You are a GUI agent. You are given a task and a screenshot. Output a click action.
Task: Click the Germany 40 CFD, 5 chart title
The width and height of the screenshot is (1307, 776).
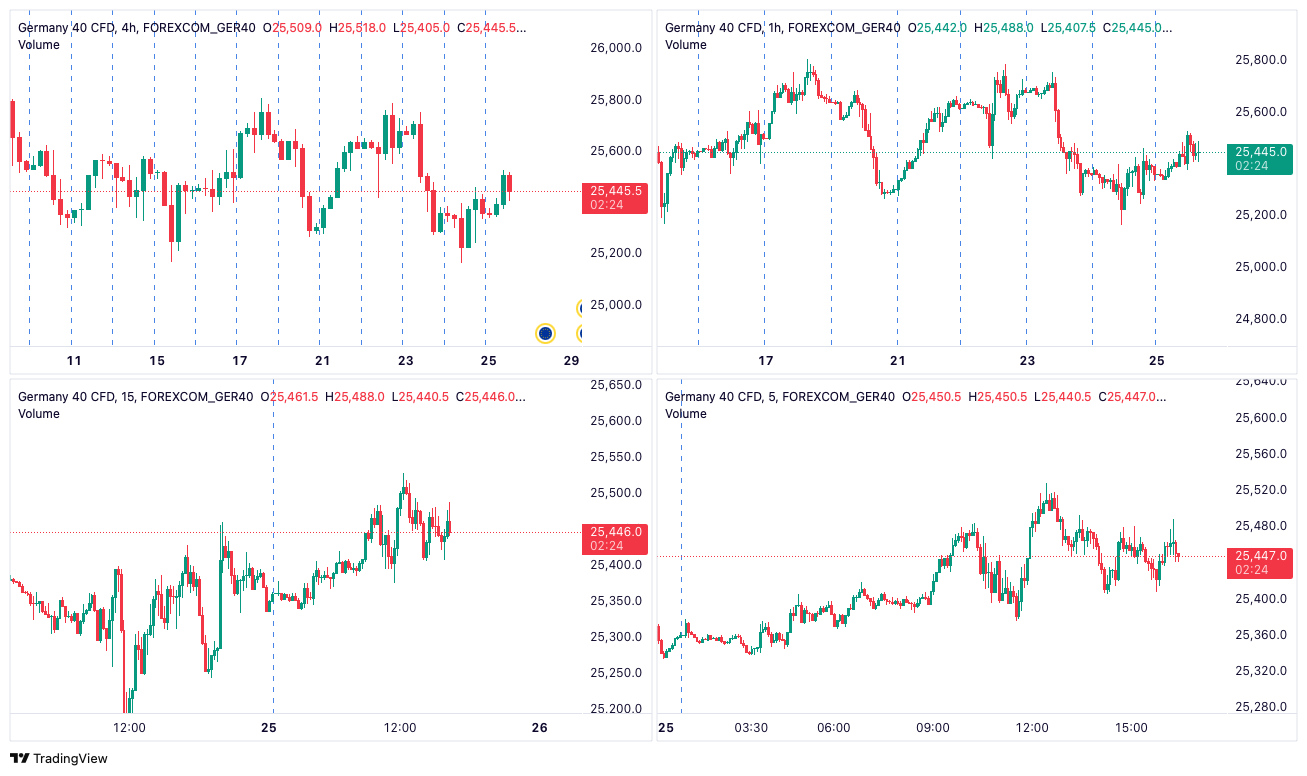coord(780,397)
